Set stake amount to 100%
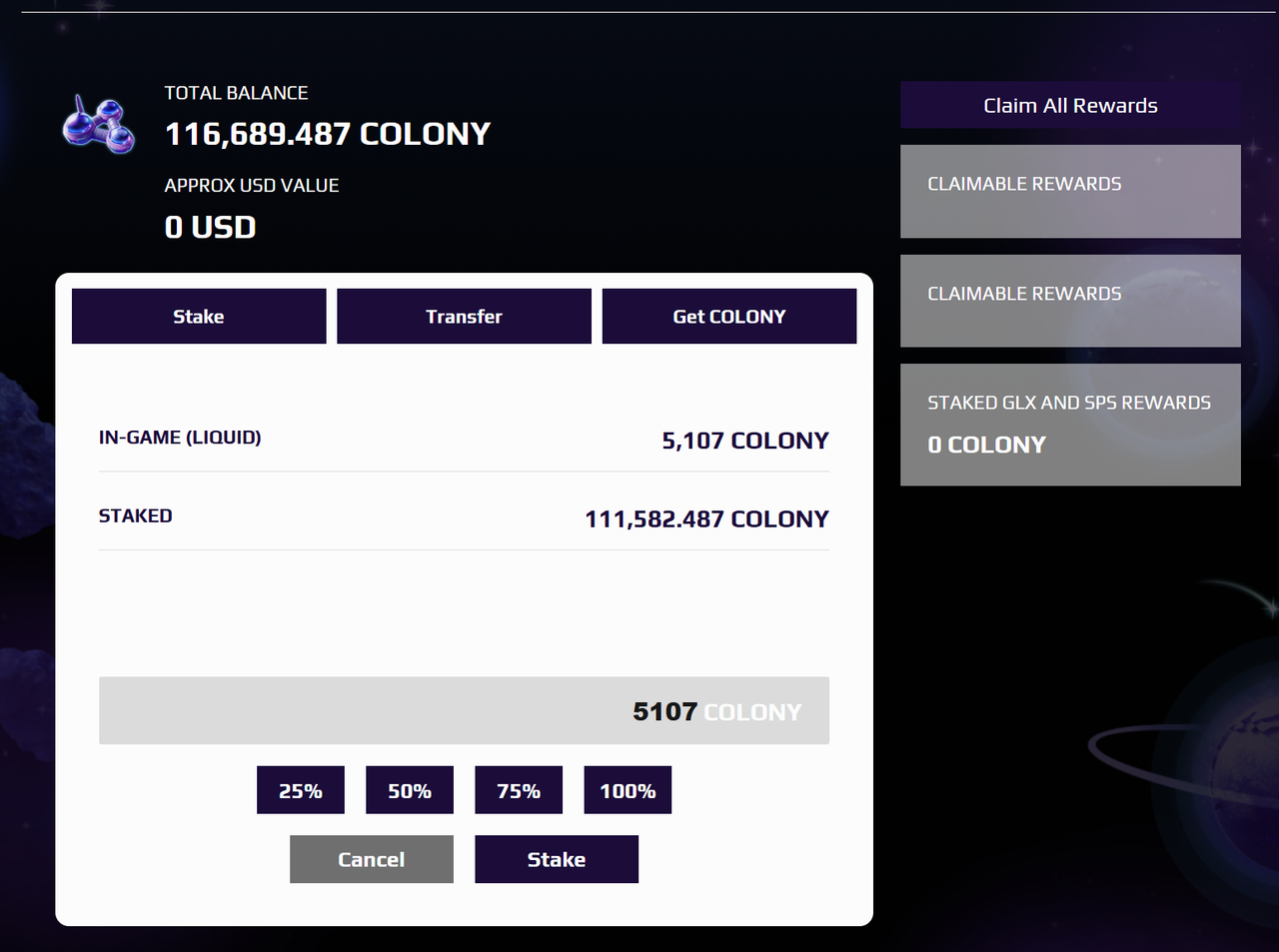The width and height of the screenshot is (1279, 952). point(628,790)
